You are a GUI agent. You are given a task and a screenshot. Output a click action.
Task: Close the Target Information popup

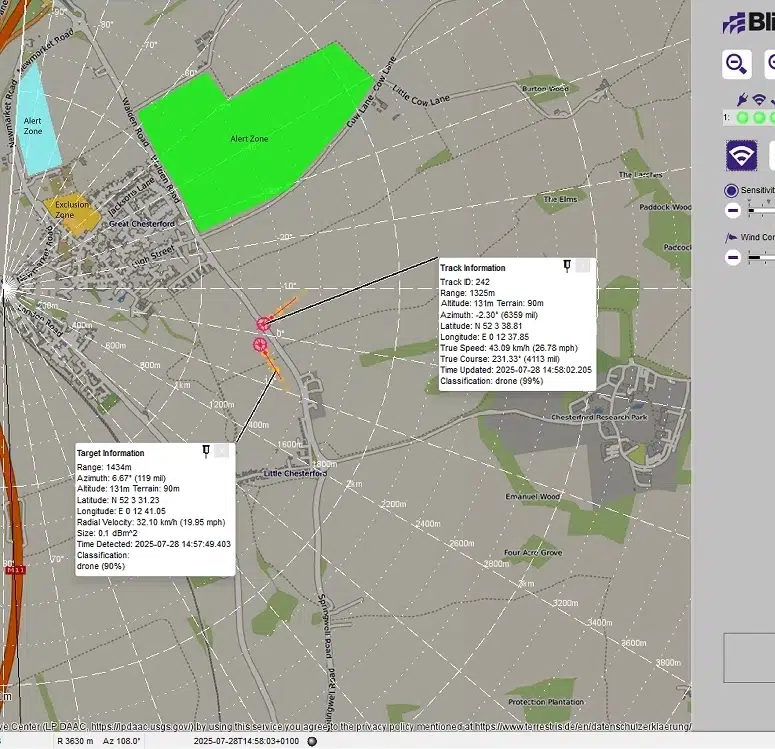(x=222, y=452)
